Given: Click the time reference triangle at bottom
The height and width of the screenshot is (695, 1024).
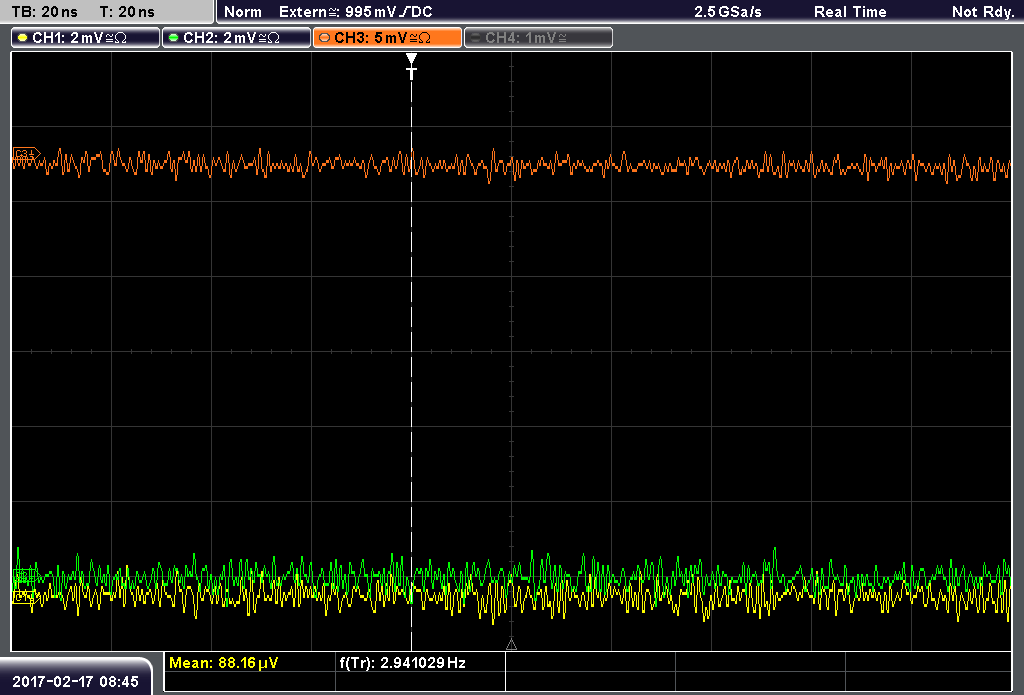Looking at the screenshot, I should [x=511, y=645].
